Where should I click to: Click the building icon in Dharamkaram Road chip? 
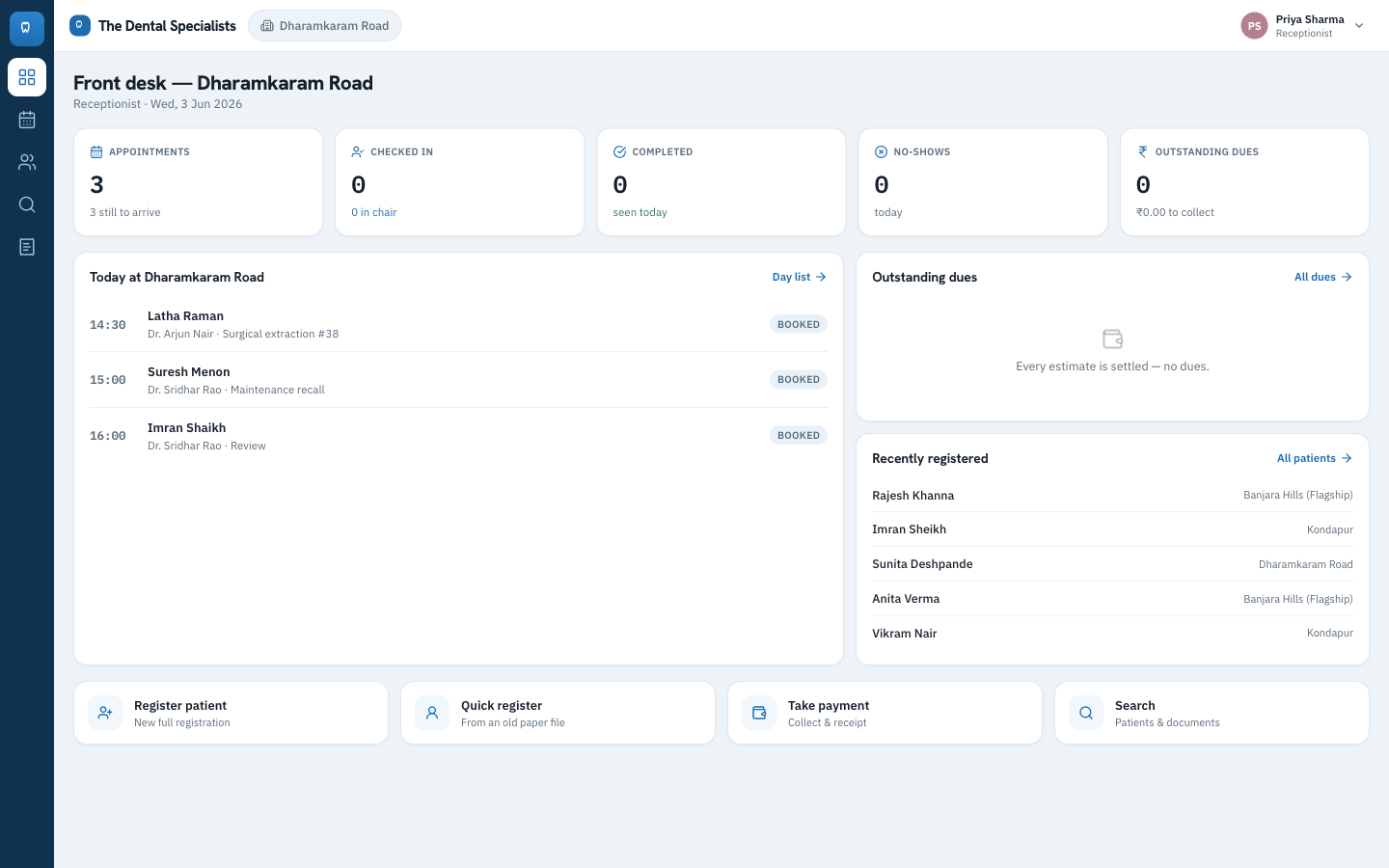coord(267,26)
